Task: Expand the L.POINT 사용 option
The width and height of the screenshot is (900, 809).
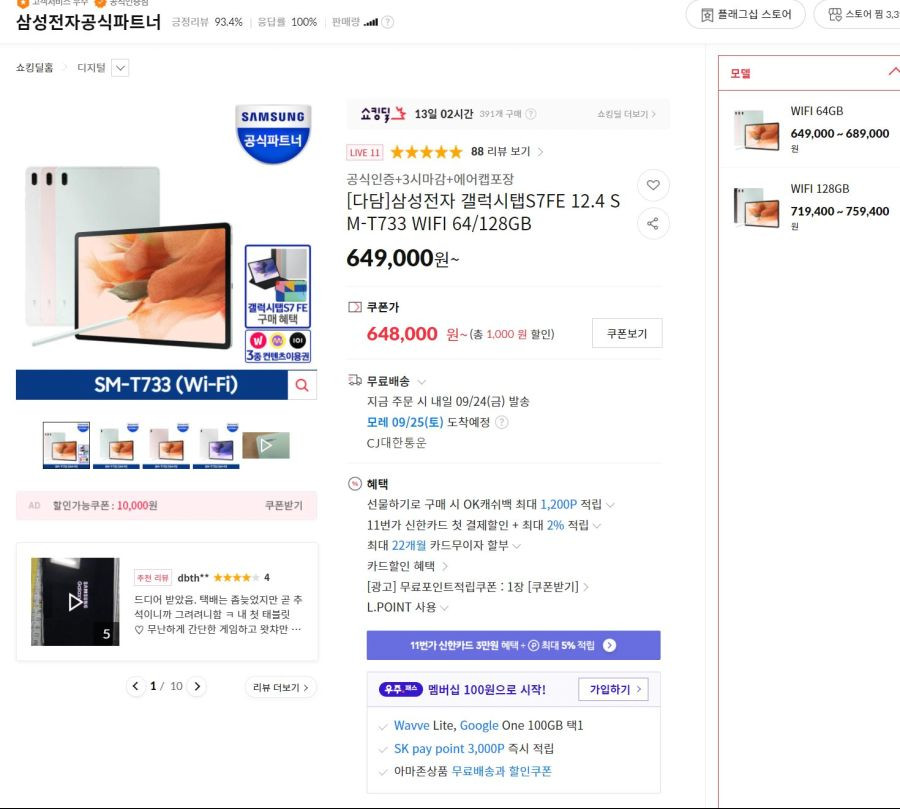Action: [x=444, y=607]
